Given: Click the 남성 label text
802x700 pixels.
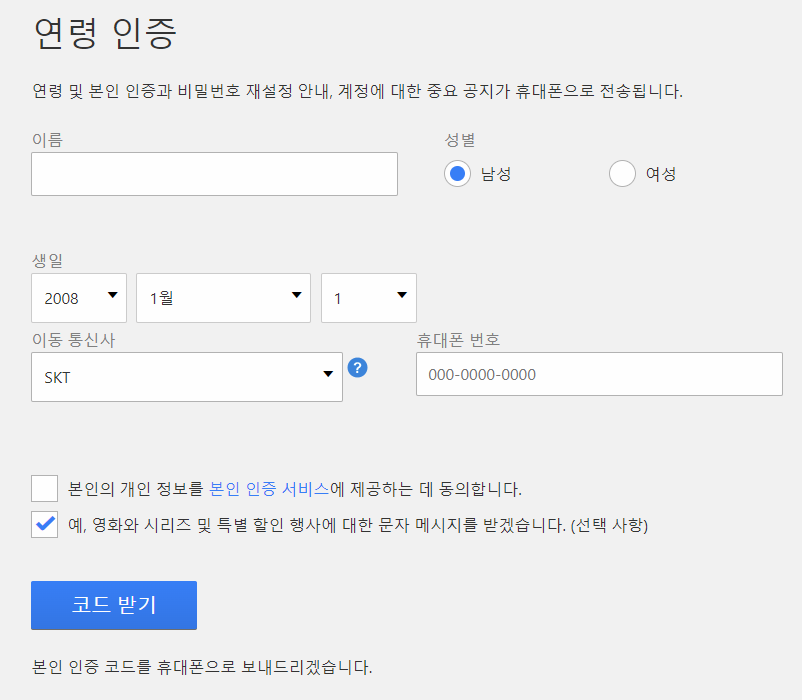Looking at the screenshot, I should pos(496,174).
